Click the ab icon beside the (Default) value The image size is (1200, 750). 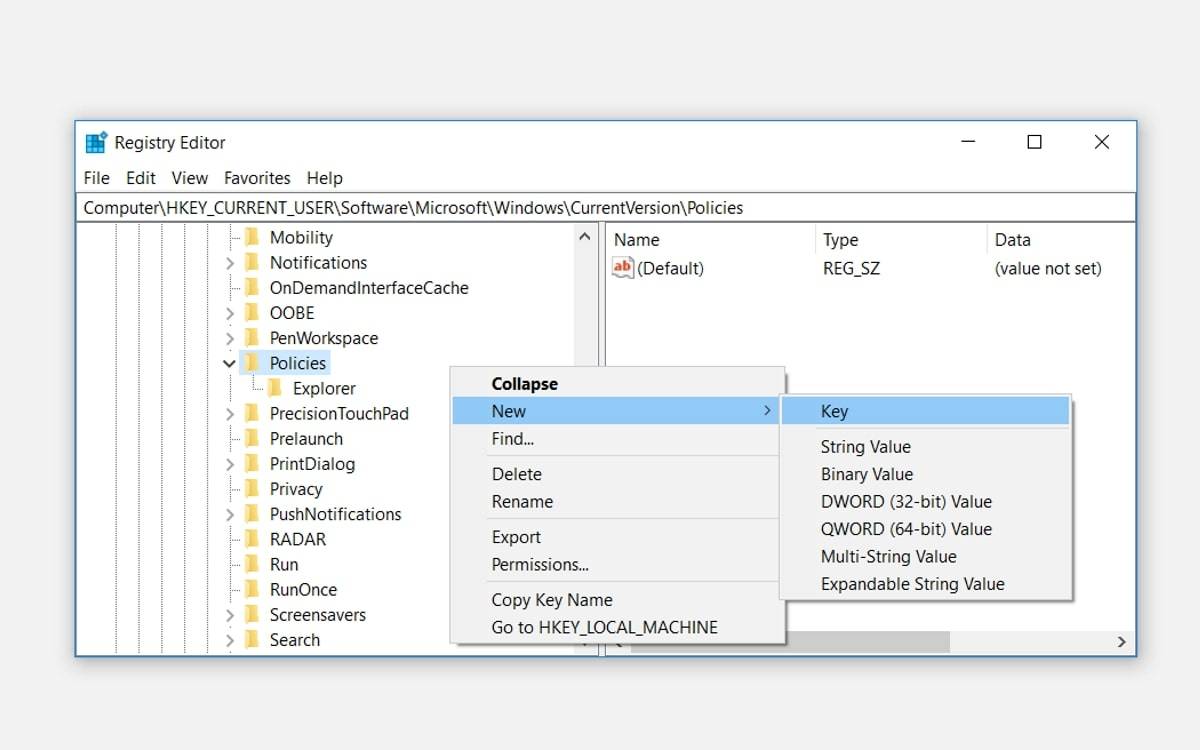pyautogui.click(x=622, y=267)
